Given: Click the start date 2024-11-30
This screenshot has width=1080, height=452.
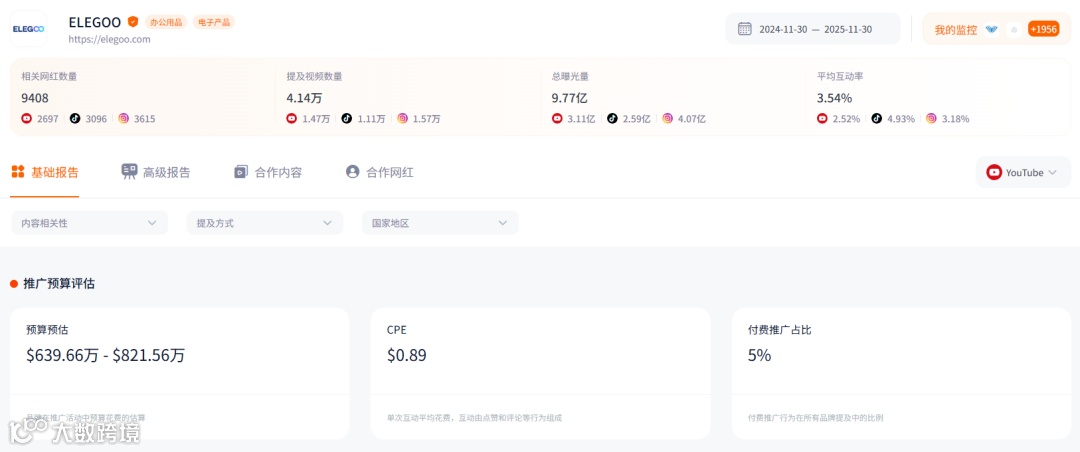Looking at the screenshot, I should point(785,30).
